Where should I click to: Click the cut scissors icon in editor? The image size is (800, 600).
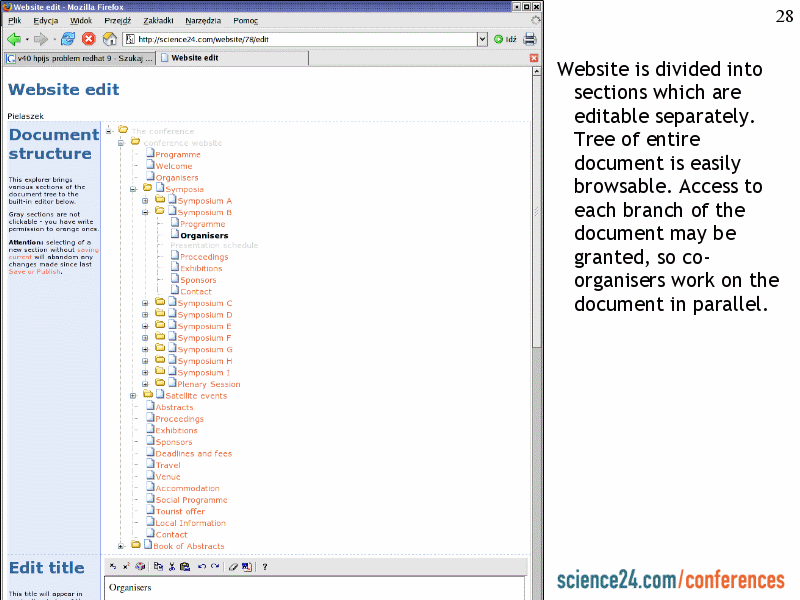[171, 567]
